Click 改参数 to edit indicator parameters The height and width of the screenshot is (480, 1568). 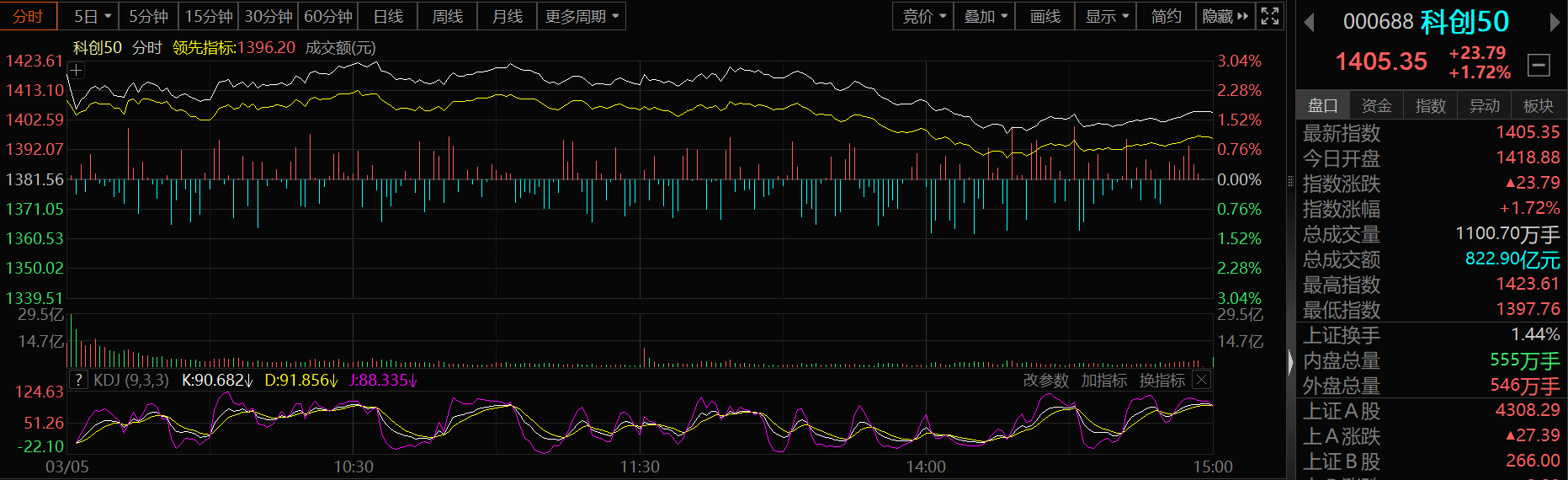[1045, 381]
